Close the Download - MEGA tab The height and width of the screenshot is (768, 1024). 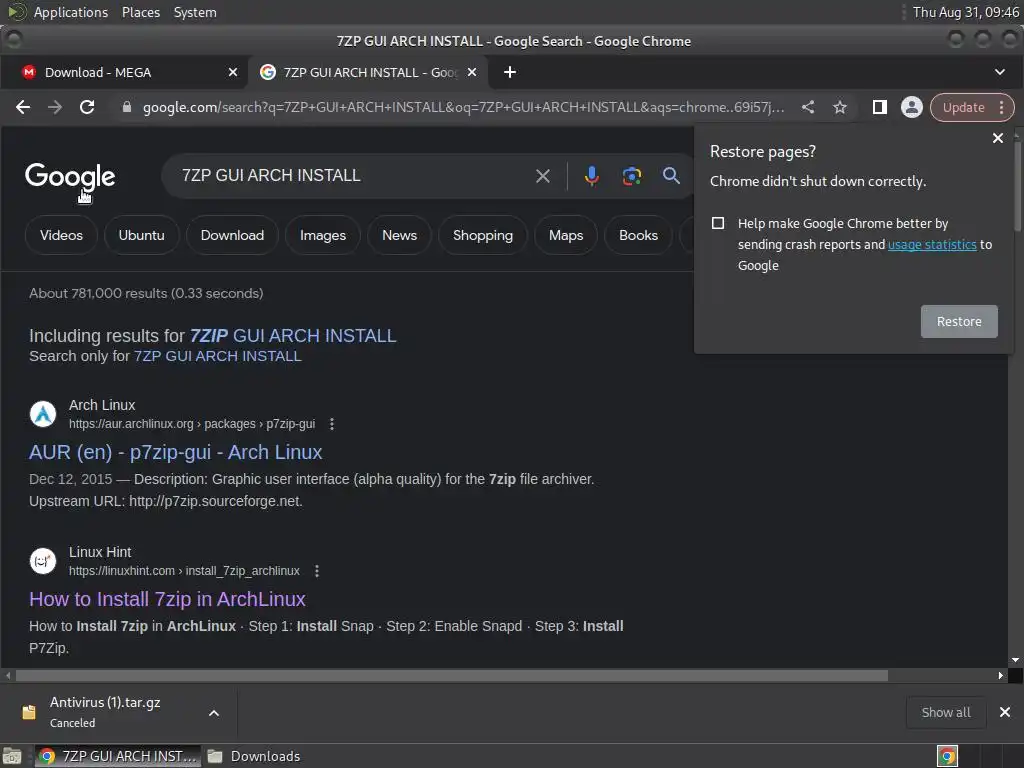tap(233, 72)
